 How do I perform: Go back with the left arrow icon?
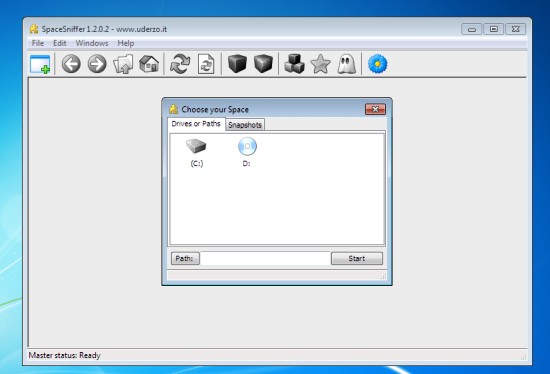tap(71, 64)
